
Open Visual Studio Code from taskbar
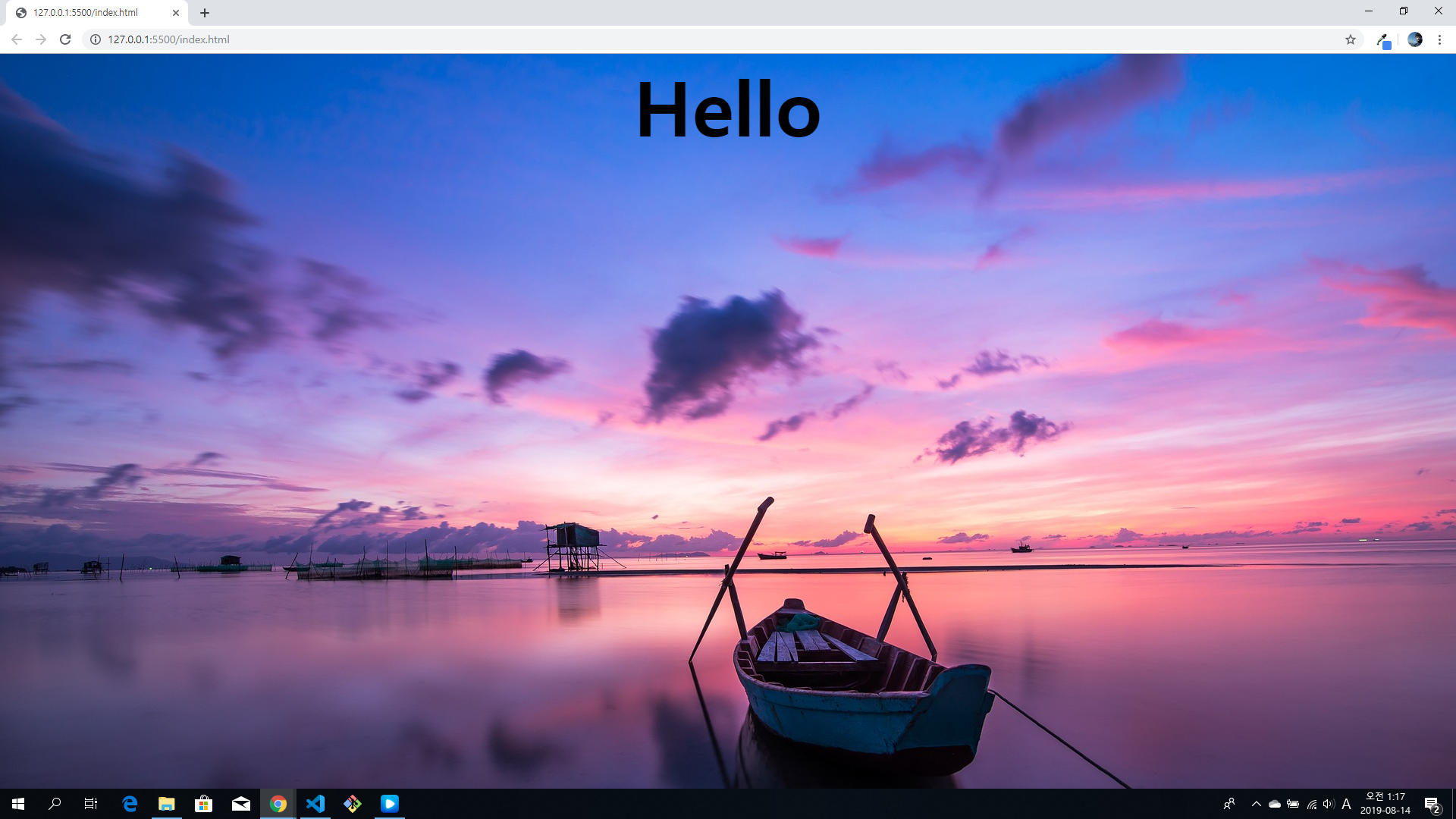click(315, 804)
